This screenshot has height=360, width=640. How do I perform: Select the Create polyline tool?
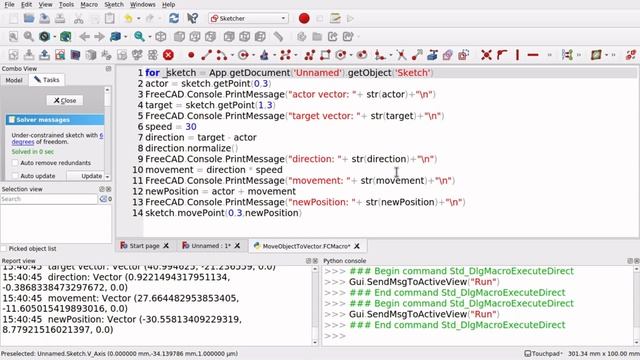[x=309, y=55]
